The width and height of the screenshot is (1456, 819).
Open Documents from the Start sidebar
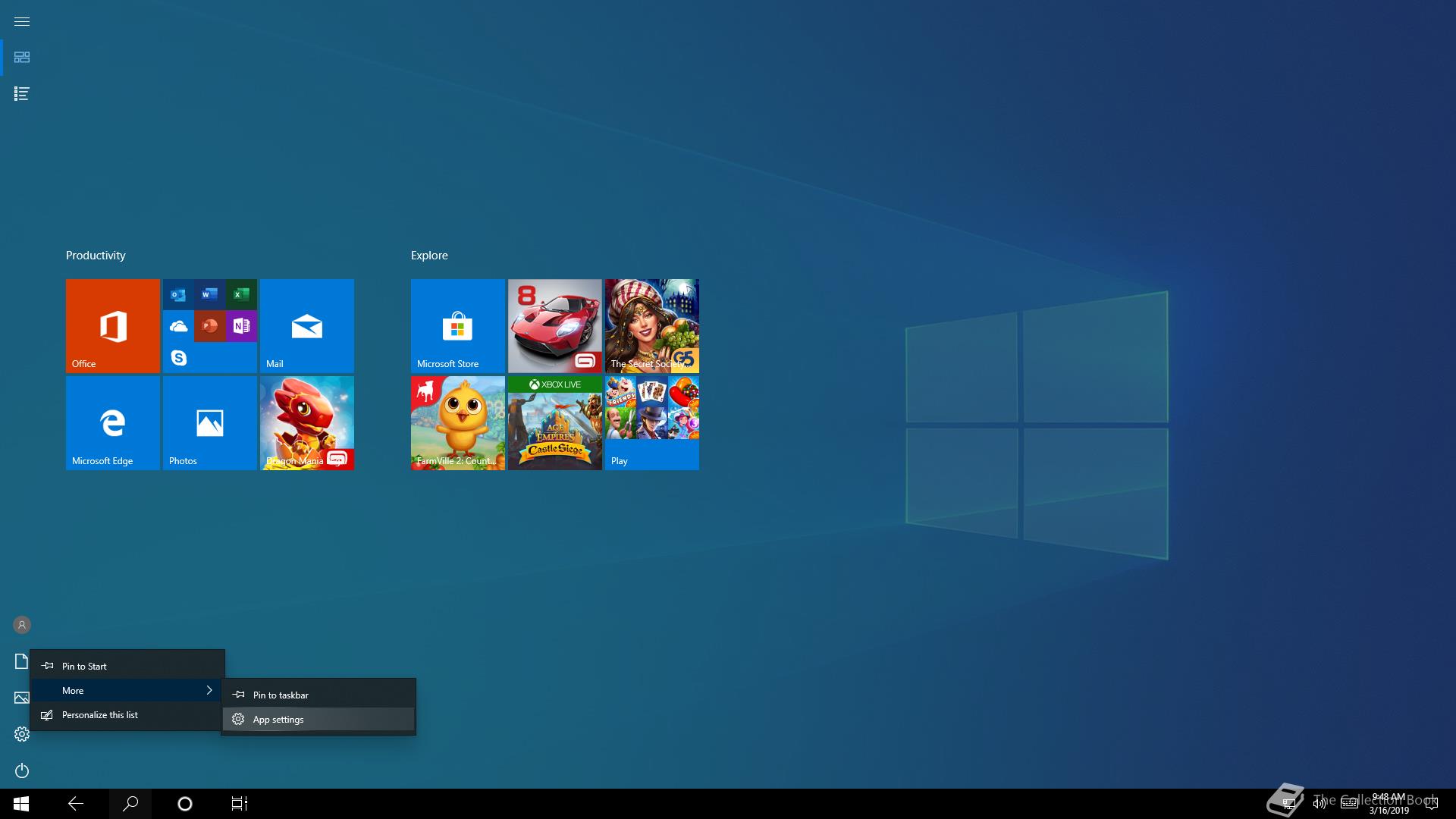pos(21,662)
